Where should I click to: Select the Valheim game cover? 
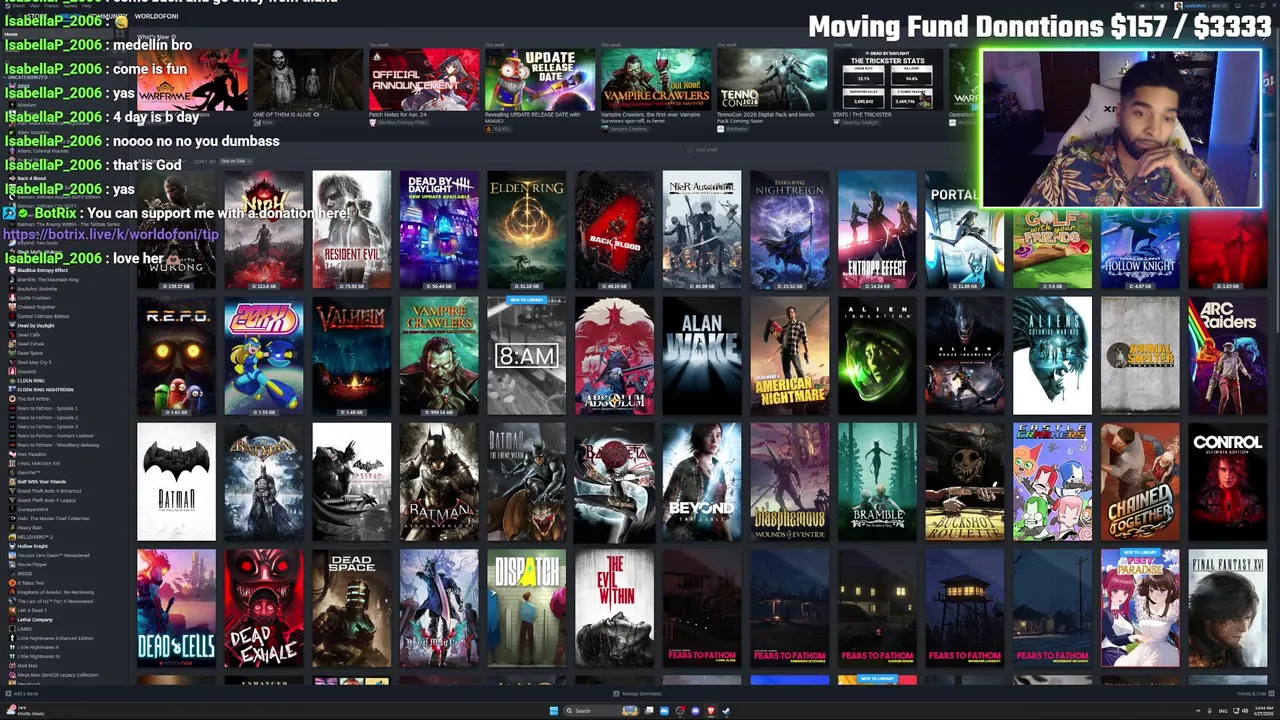352,355
